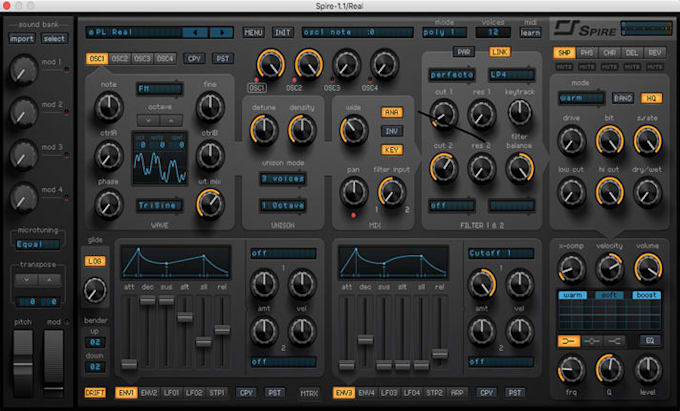Open the poly 1 mode dropdown
The image size is (680, 411).
pyautogui.click(x=445, y=32)
